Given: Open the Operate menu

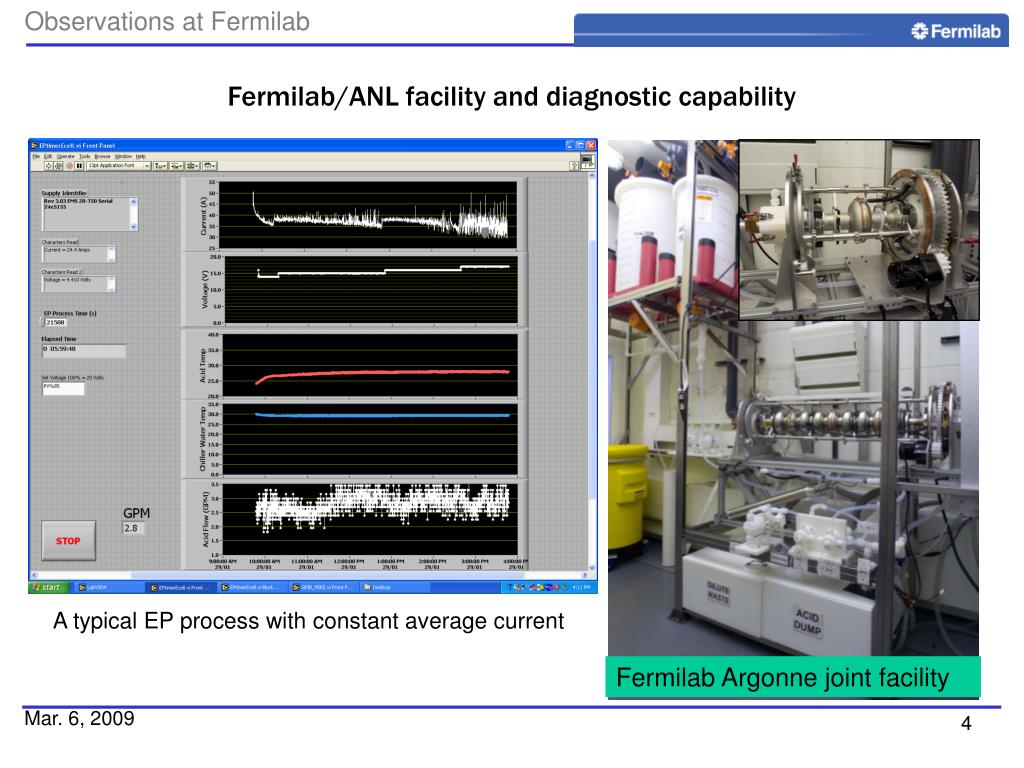Looking at the screenshot, I should 65,157.
